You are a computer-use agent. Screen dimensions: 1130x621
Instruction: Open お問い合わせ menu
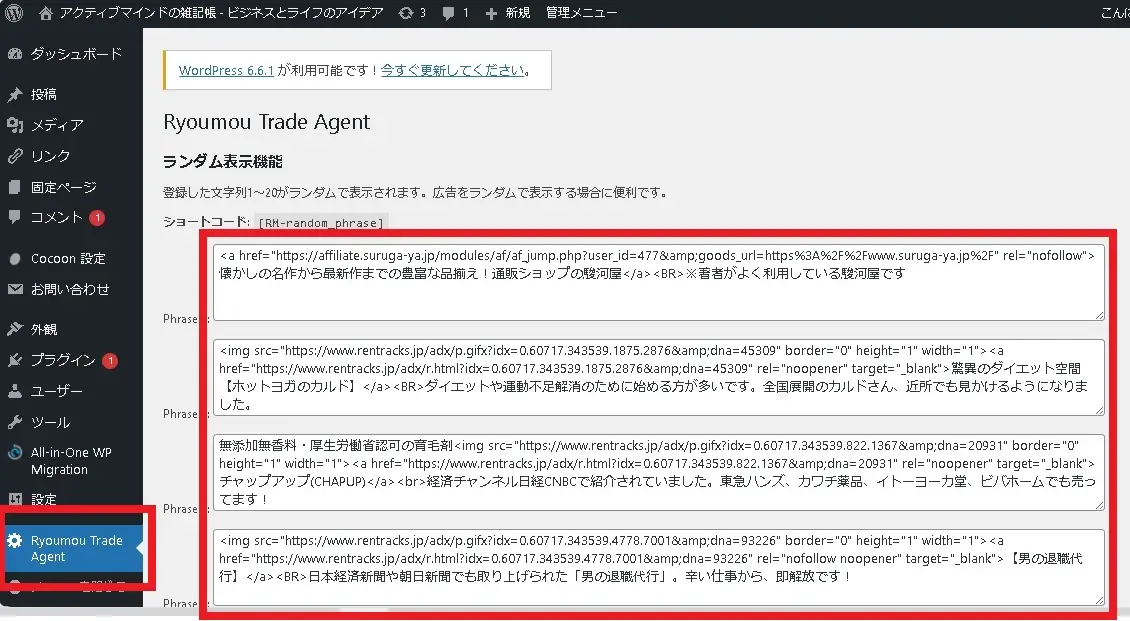[x=71, y=289]
